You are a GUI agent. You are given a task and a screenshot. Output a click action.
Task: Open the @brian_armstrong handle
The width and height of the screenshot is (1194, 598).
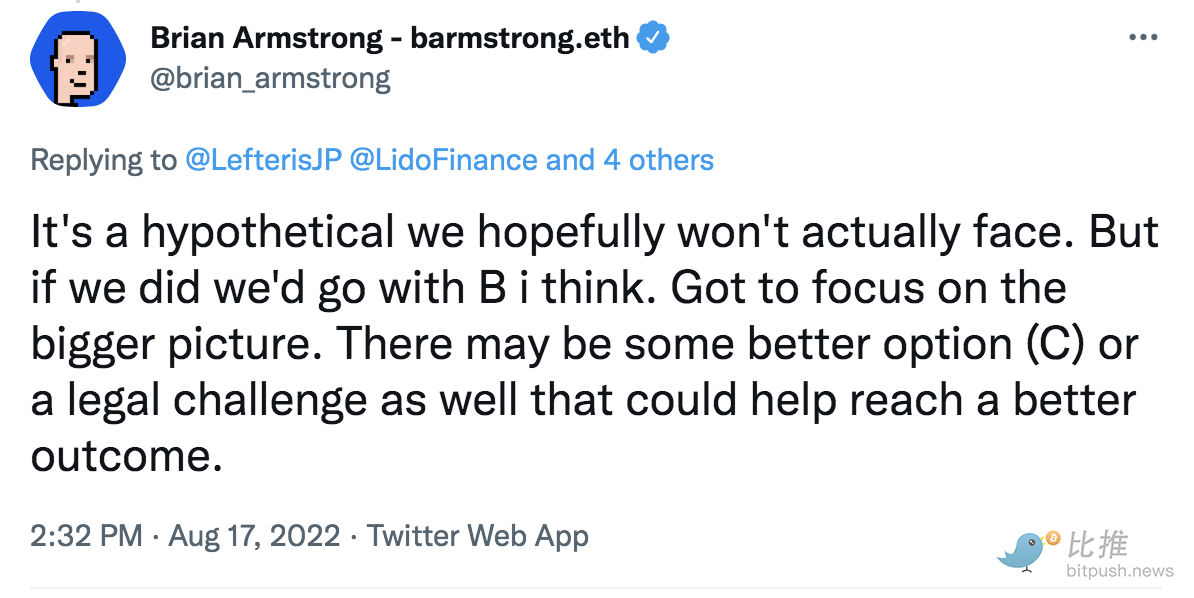coord(270,78)
